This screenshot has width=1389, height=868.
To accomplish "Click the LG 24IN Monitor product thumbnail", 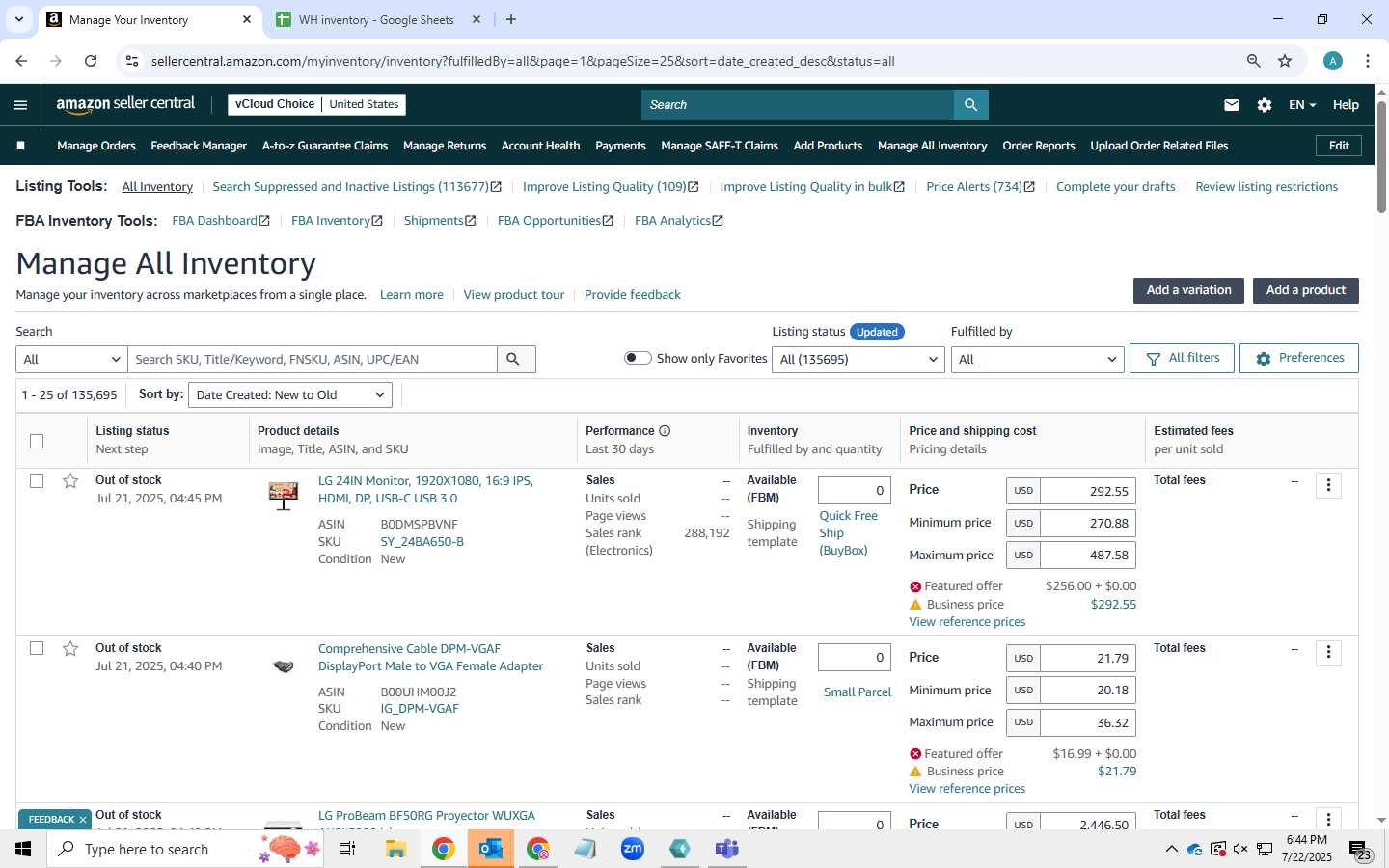I will click(x=283, y=496).
